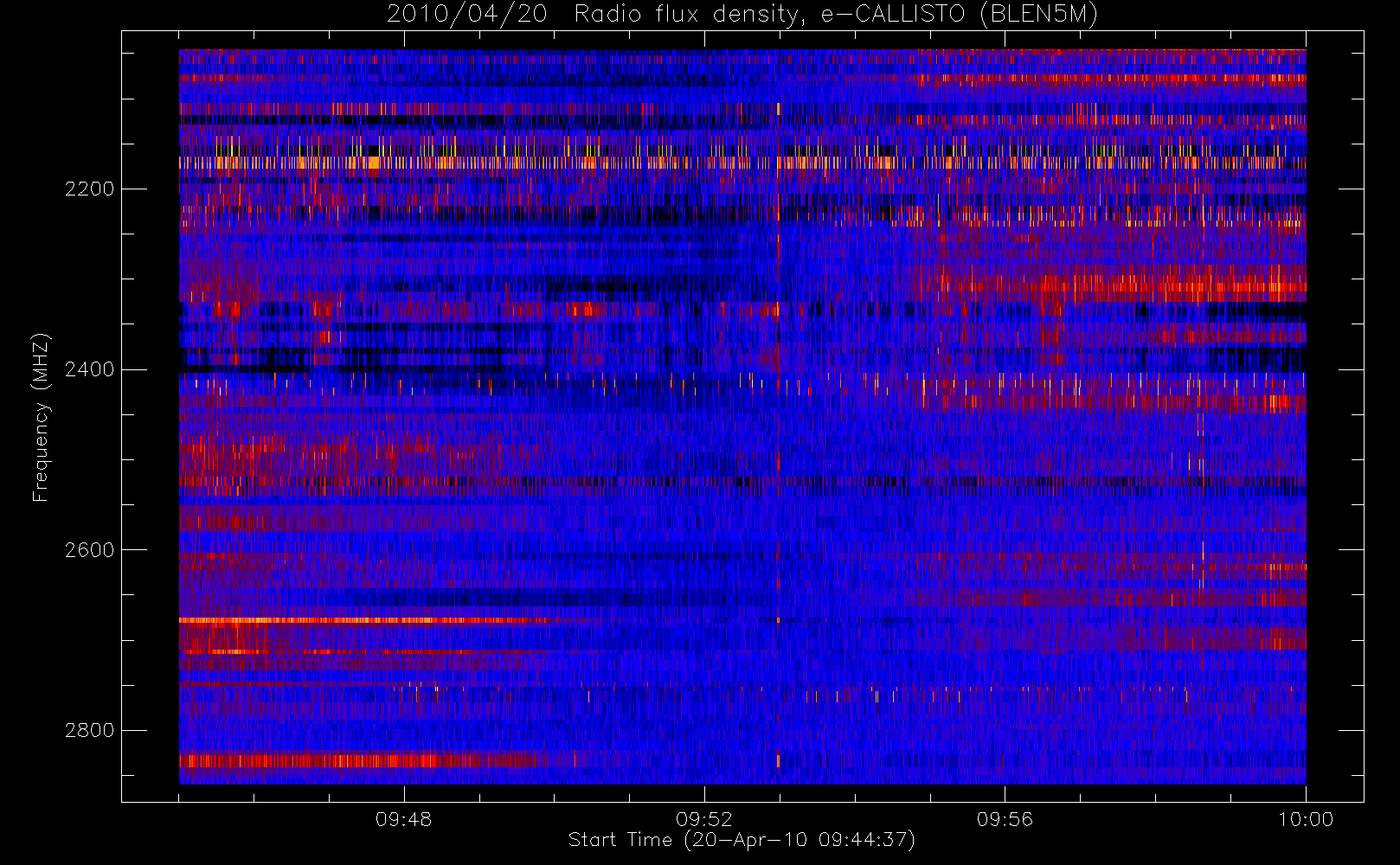This screenshot has height=865, width=1400.
Task: Click the plot title '2010/04/20 Radio flux density'
Action: tap(595, 15)
